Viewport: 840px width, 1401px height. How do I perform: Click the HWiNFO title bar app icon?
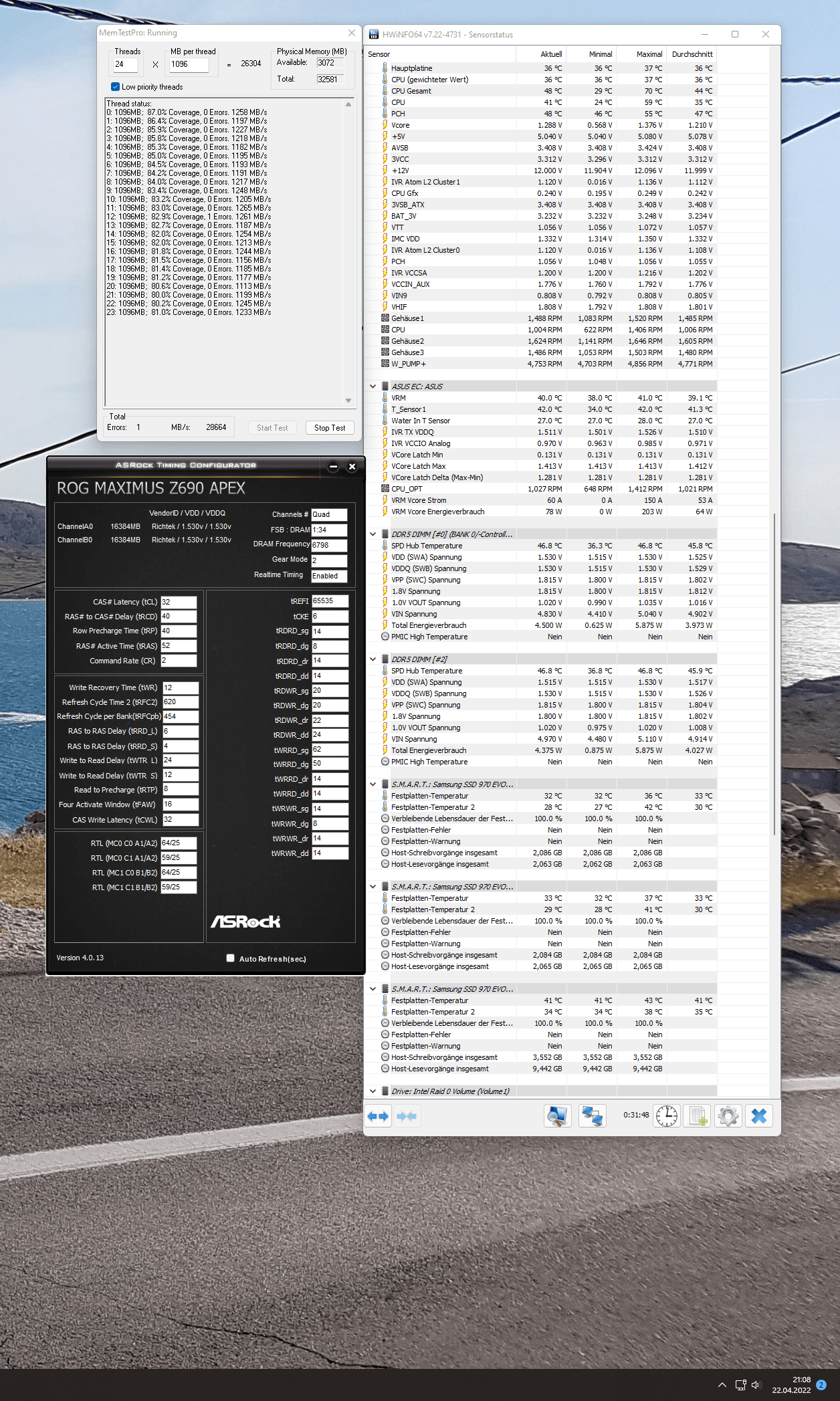point(374,34)
